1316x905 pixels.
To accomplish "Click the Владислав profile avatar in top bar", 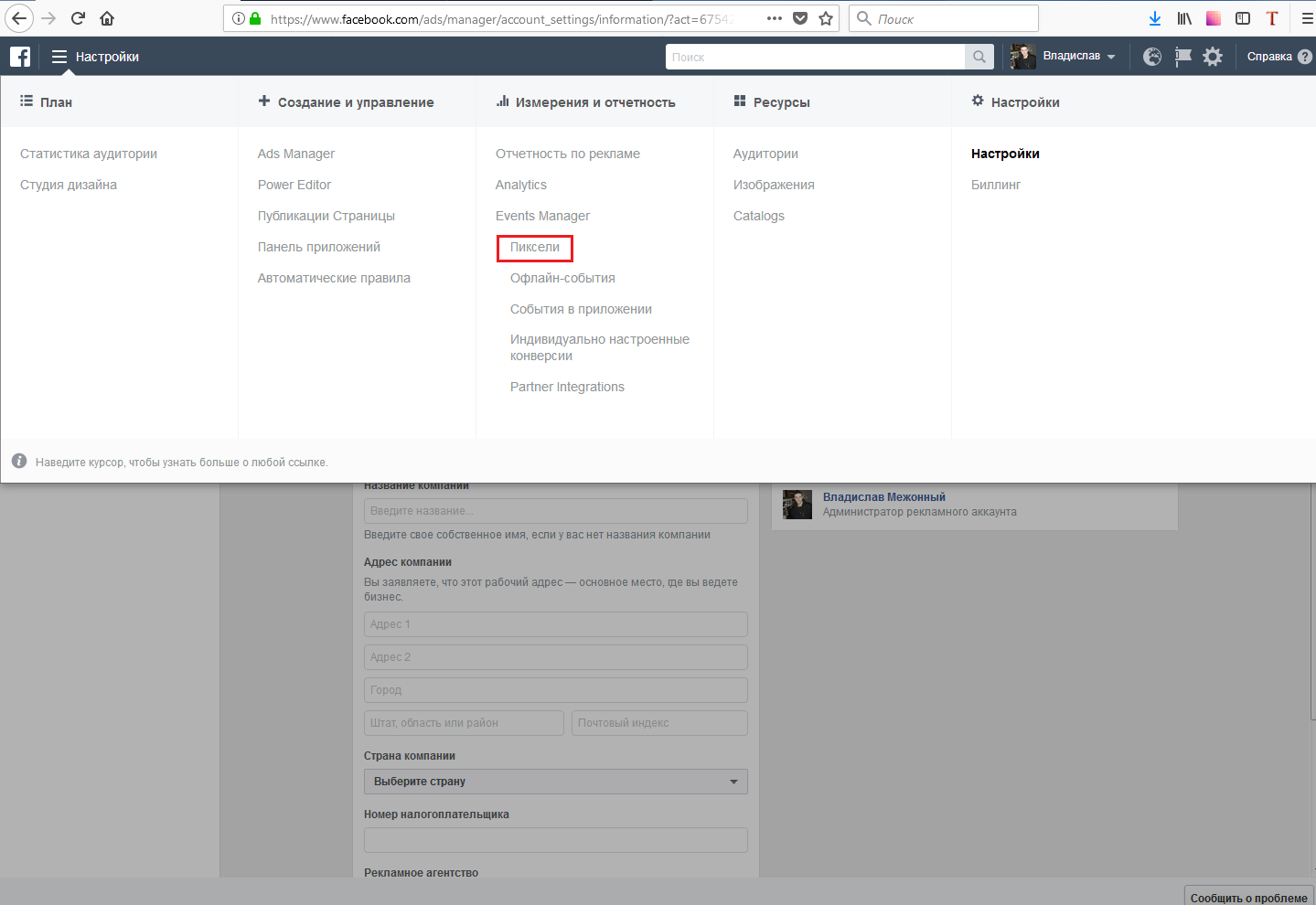I will pyautogui.click(x=1023, y=57).
